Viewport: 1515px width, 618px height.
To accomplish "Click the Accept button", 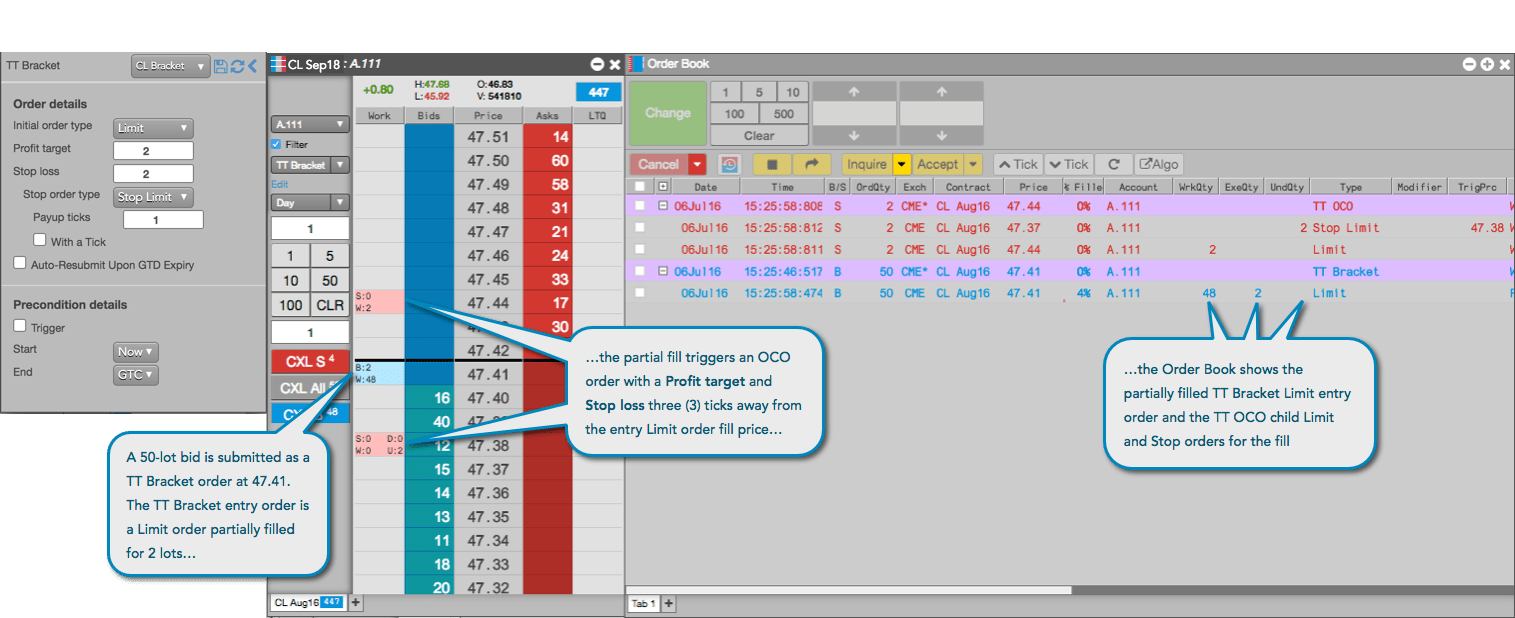I will point(938,164).
